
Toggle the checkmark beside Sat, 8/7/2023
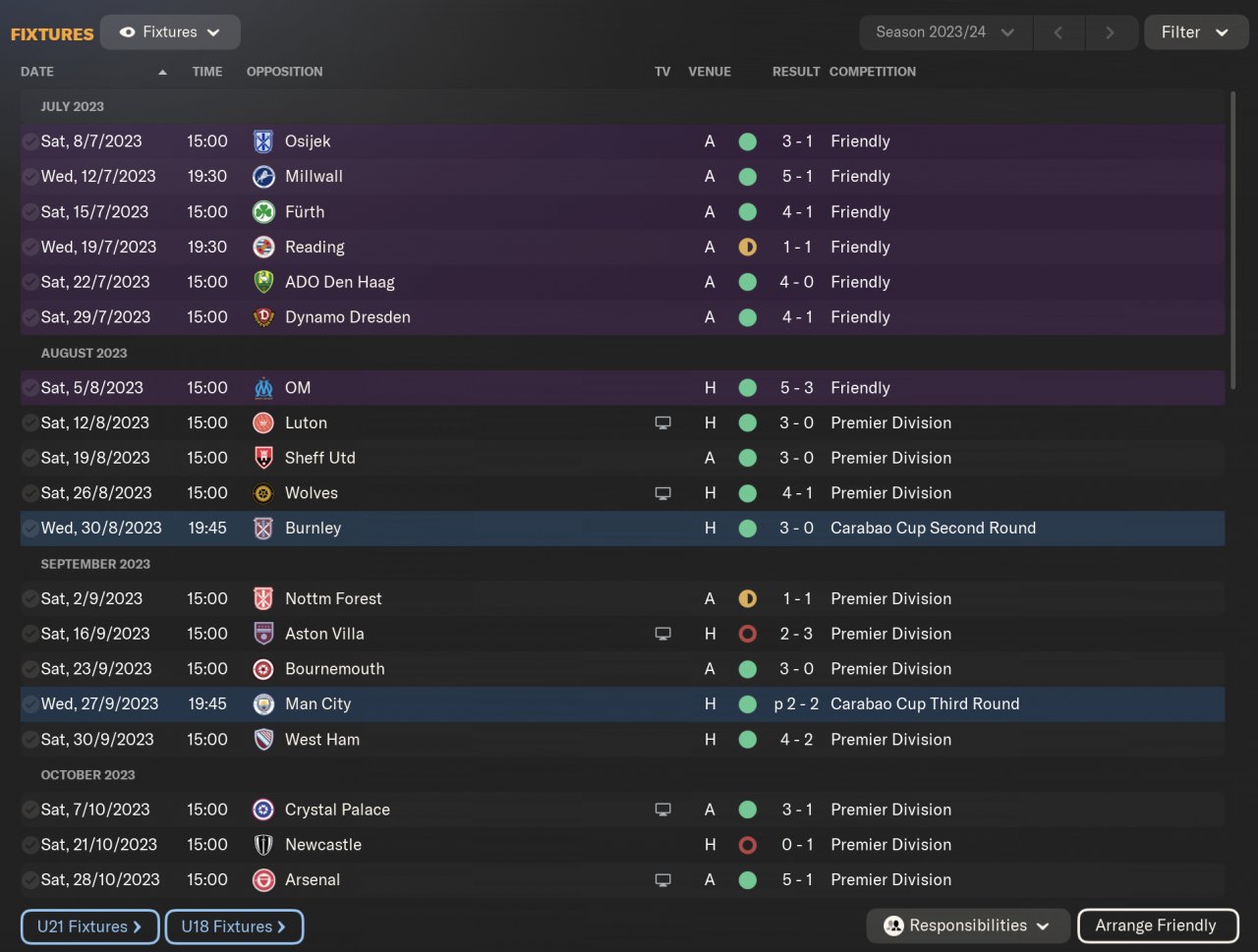pos(30,141)
